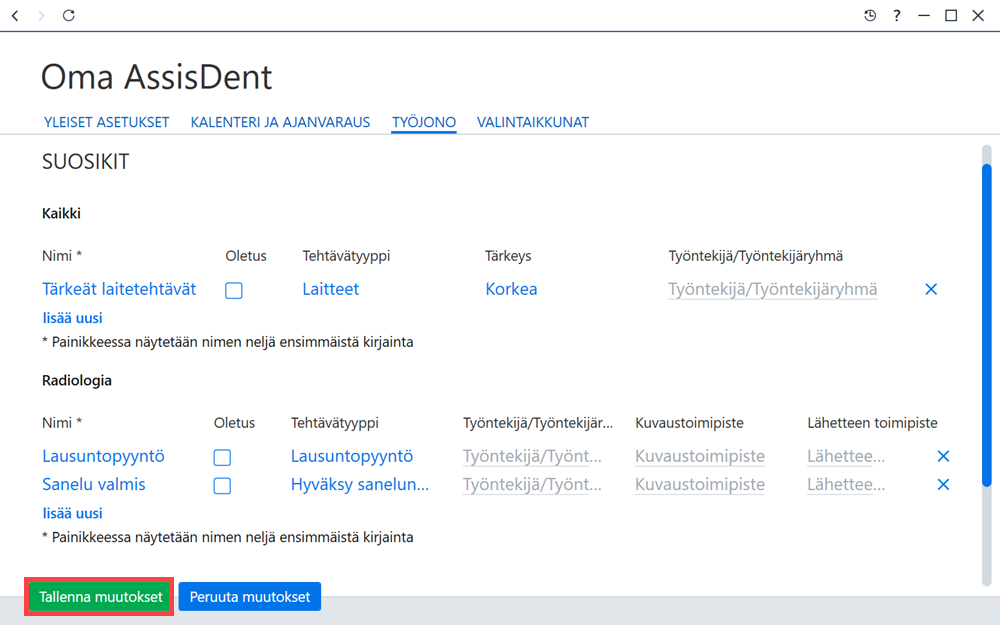
Task: Click Oletus column header in Radiologia section
Action: pos(234,423)
